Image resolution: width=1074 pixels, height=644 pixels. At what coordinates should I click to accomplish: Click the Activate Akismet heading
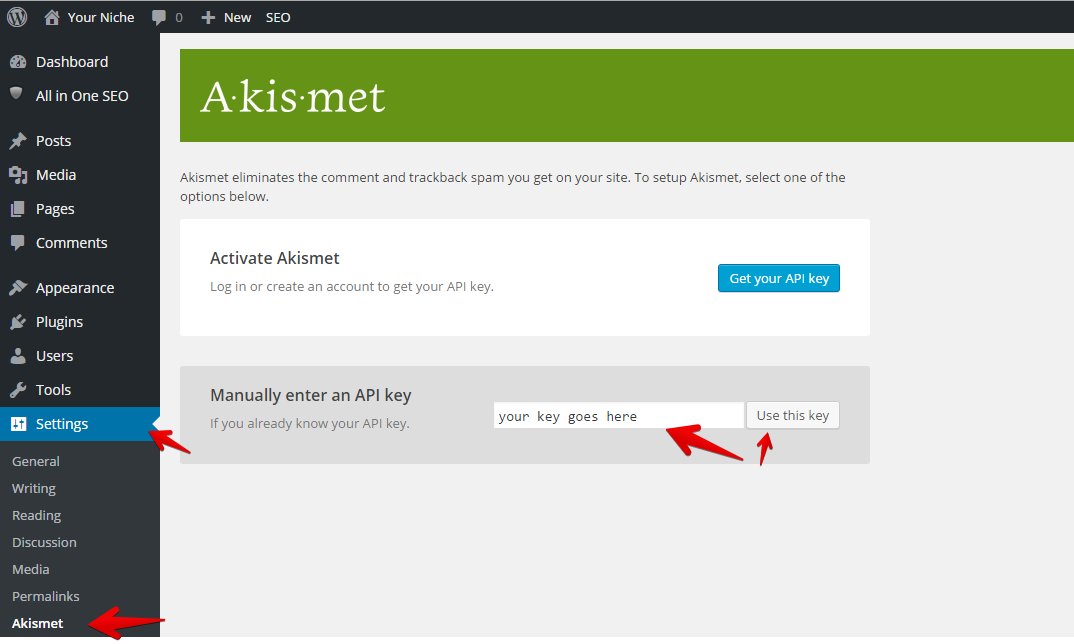[x=275, y=258]
